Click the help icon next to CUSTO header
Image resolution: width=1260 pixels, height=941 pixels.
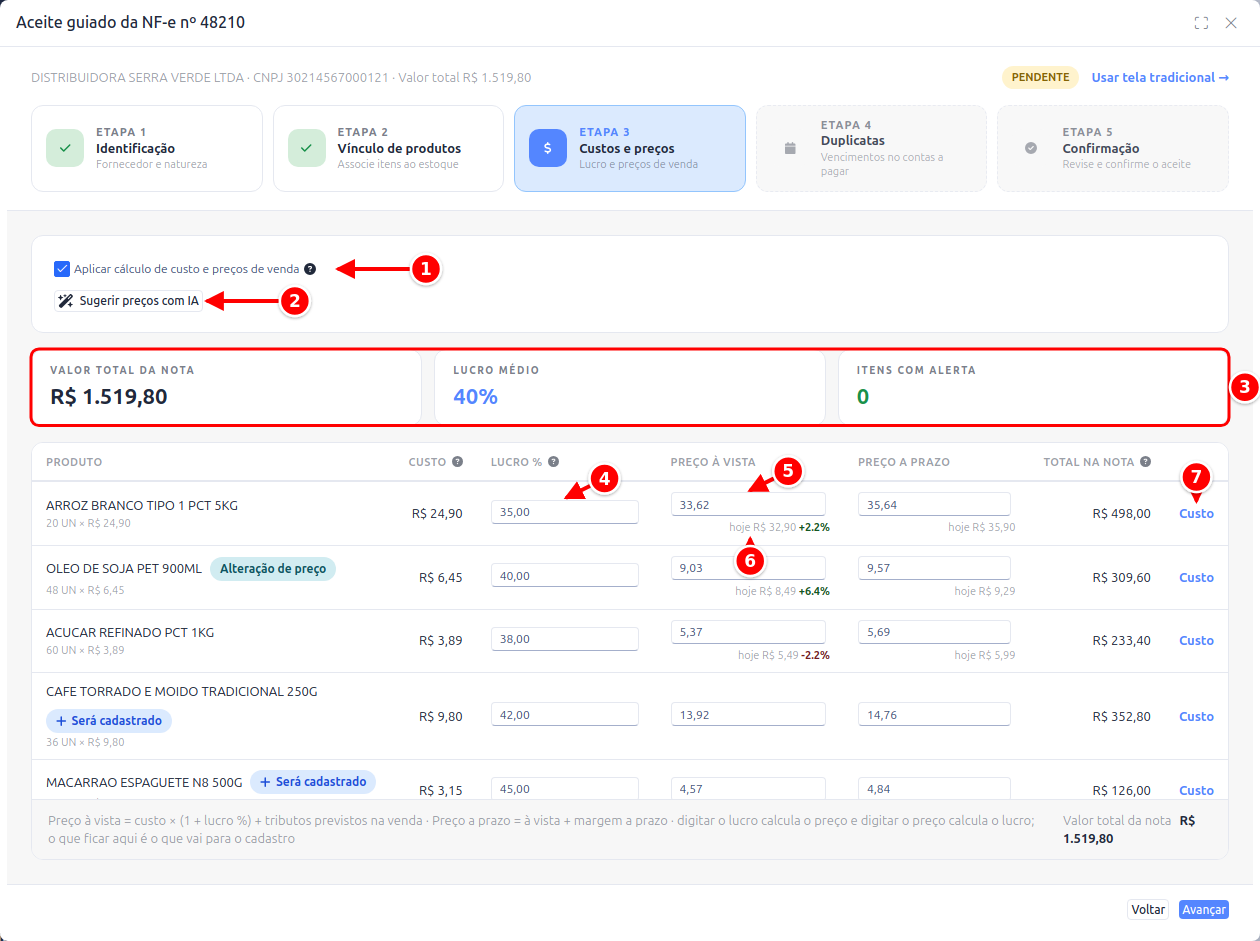pyautogui.click(x=457, y=462)
